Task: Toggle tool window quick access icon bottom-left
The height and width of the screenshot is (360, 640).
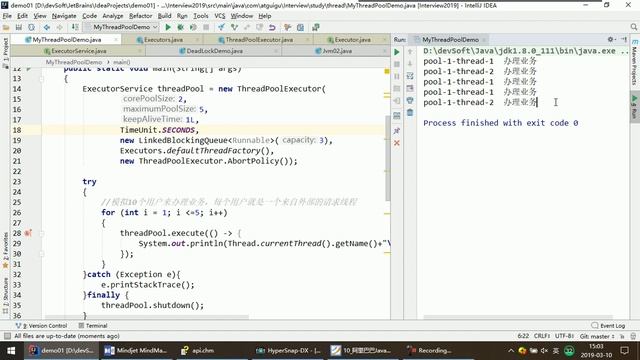Action: pyautogui.click(x=7, y=336)
